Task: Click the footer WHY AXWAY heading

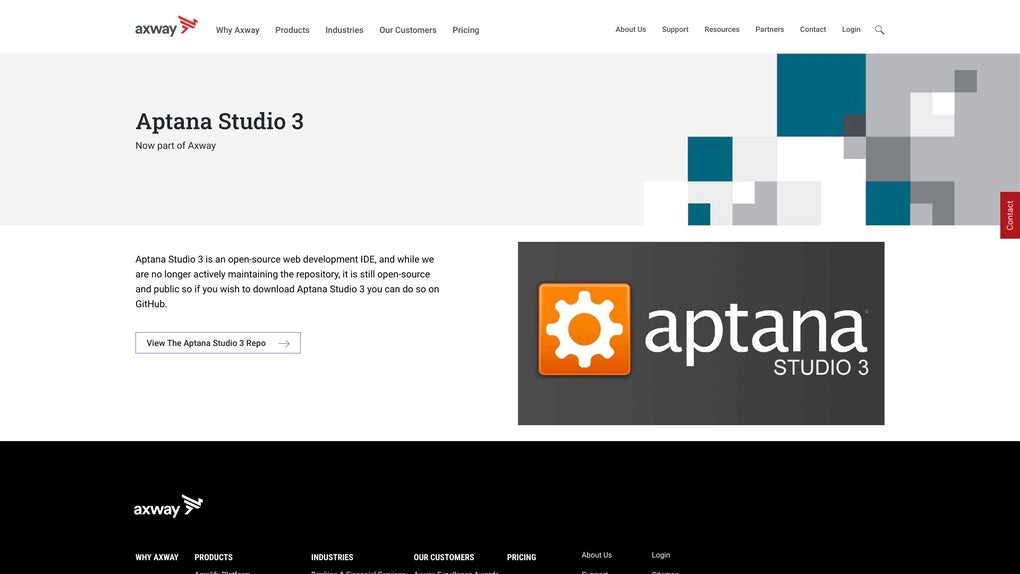Action: click(x=157, y=557)
